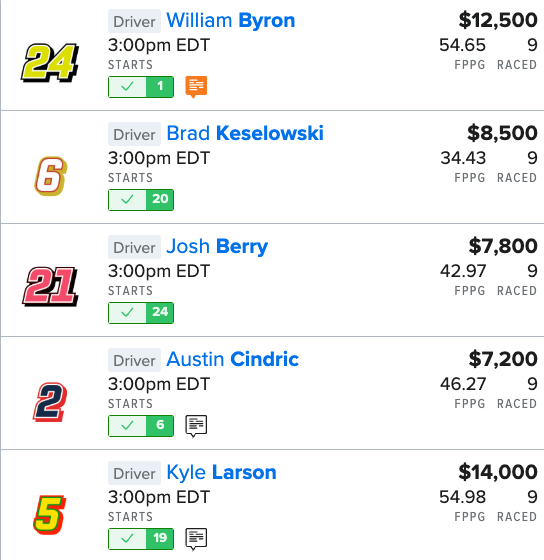This screenshot has height=560, width=544.
Task: Click the pink number 21 car logo
Action: coord(50,286)
